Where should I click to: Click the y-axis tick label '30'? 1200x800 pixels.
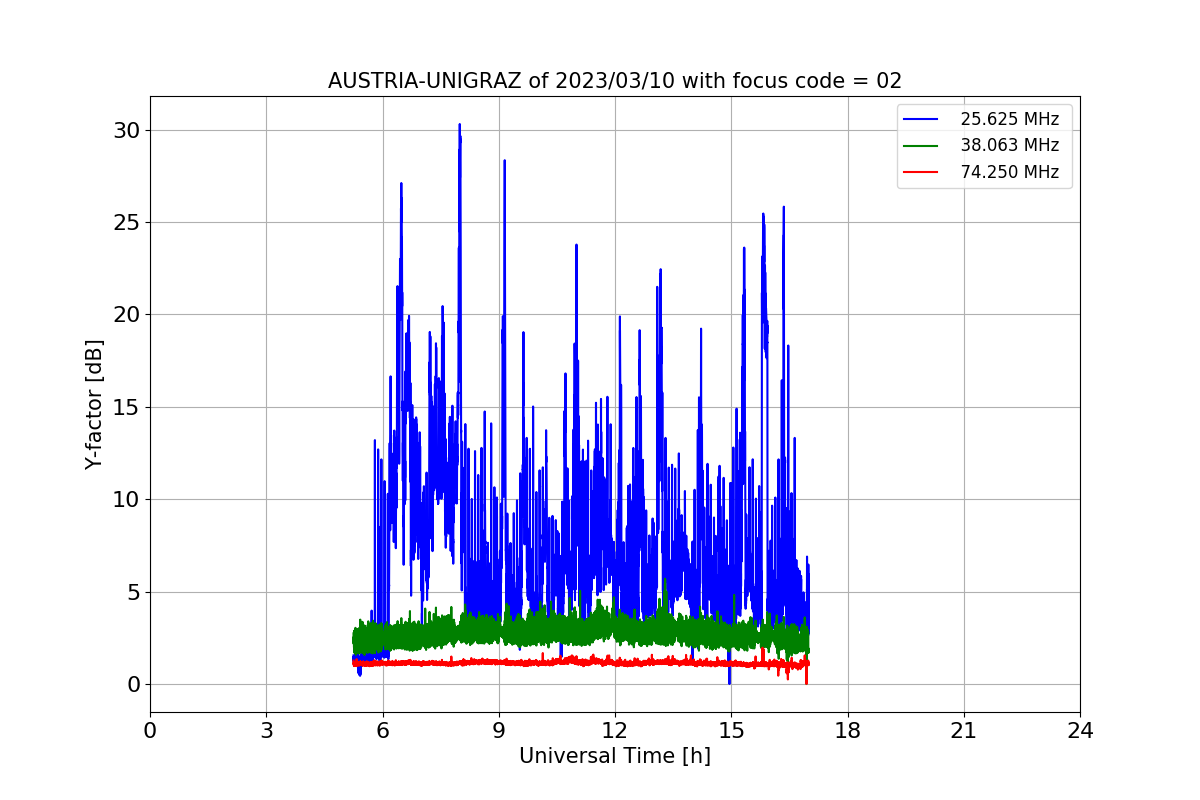[x=126, y=130]
